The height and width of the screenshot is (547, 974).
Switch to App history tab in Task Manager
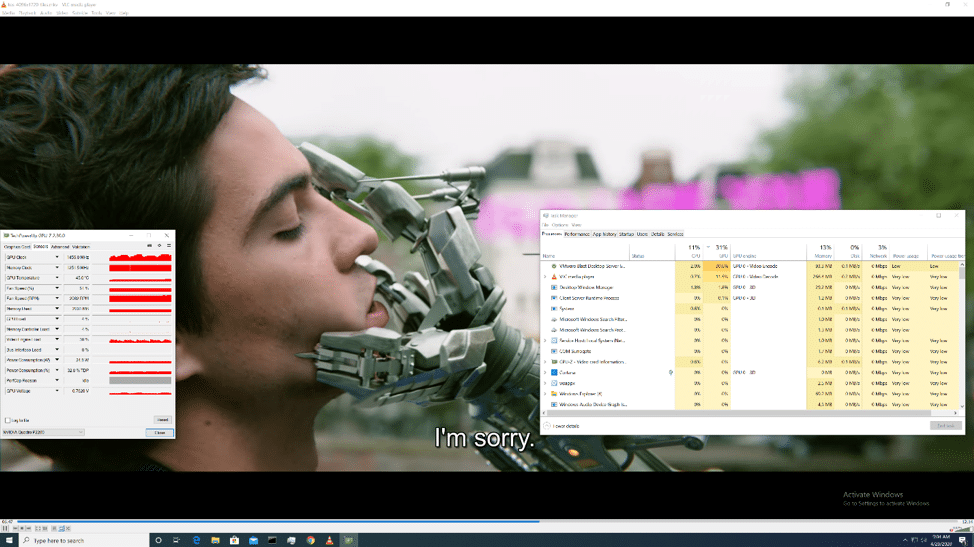(x=604, y=234)
